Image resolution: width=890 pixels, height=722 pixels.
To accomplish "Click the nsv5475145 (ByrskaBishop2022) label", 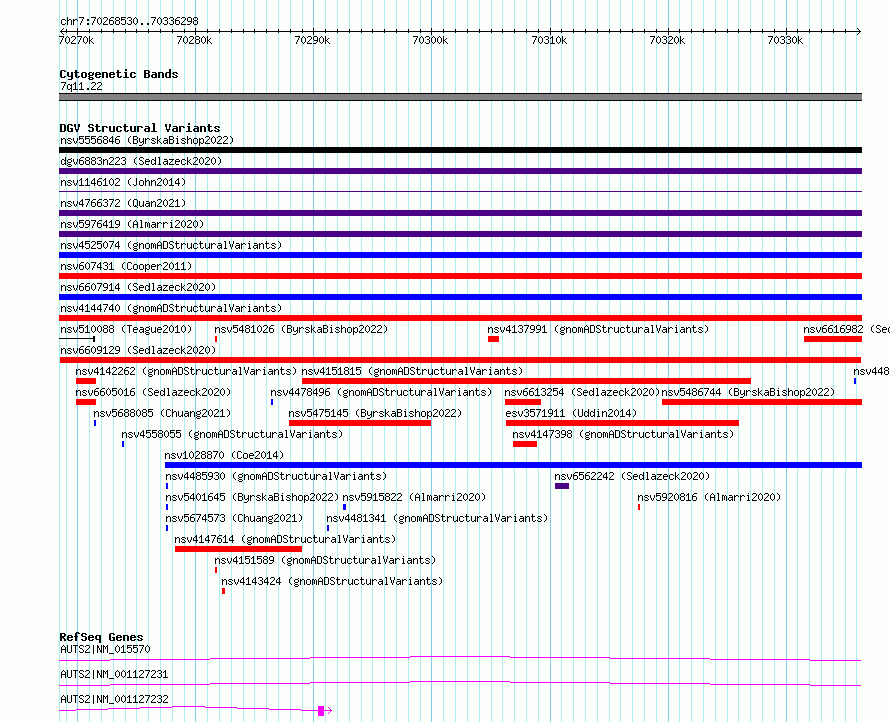I will coord(375,413).
